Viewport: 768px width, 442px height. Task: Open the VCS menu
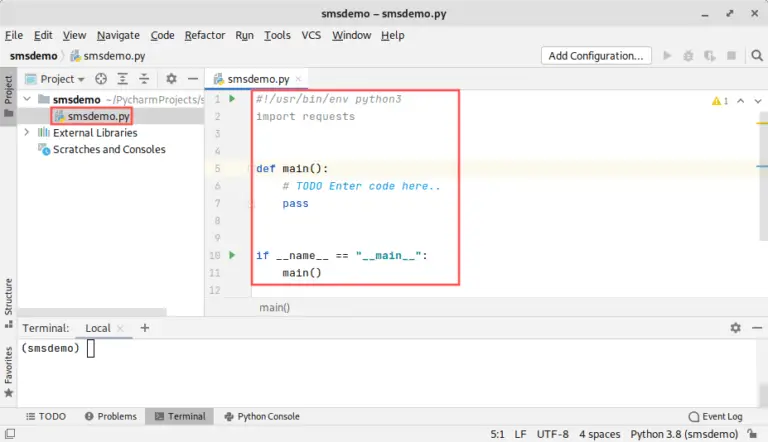(311, 35)
